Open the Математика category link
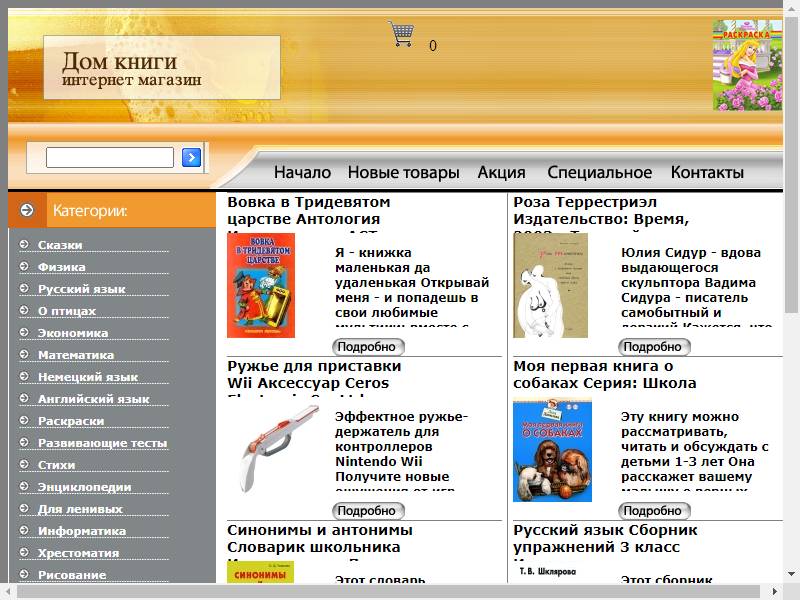 (x=76, y=355)
